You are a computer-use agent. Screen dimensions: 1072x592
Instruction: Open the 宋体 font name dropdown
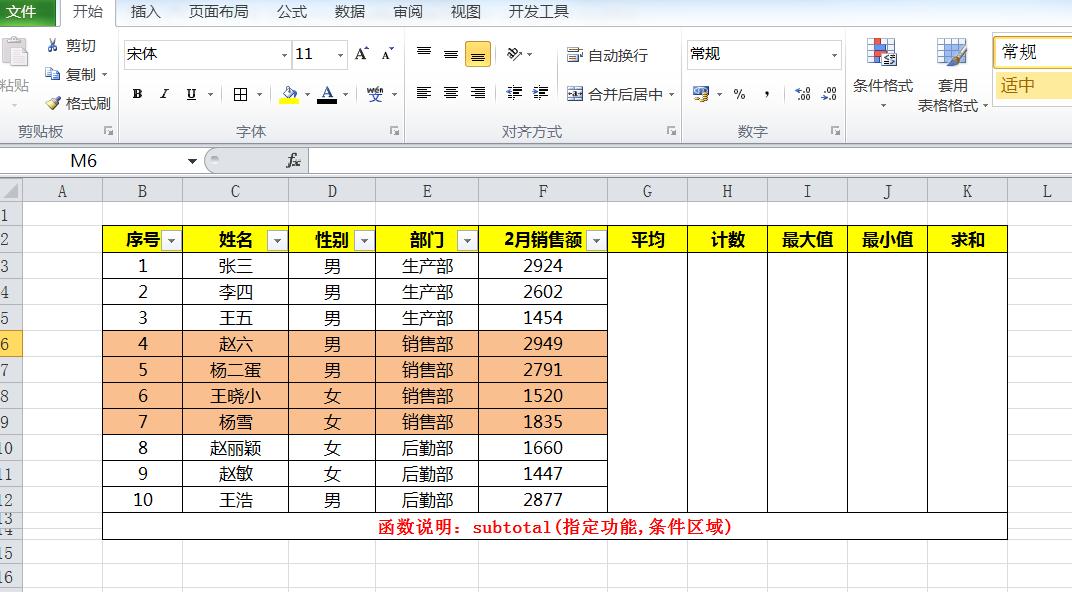(x=283, y=54)
